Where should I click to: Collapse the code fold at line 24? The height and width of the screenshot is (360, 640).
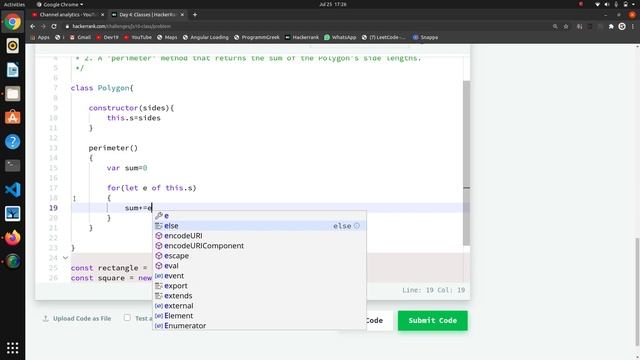click(x=65, y=258)
